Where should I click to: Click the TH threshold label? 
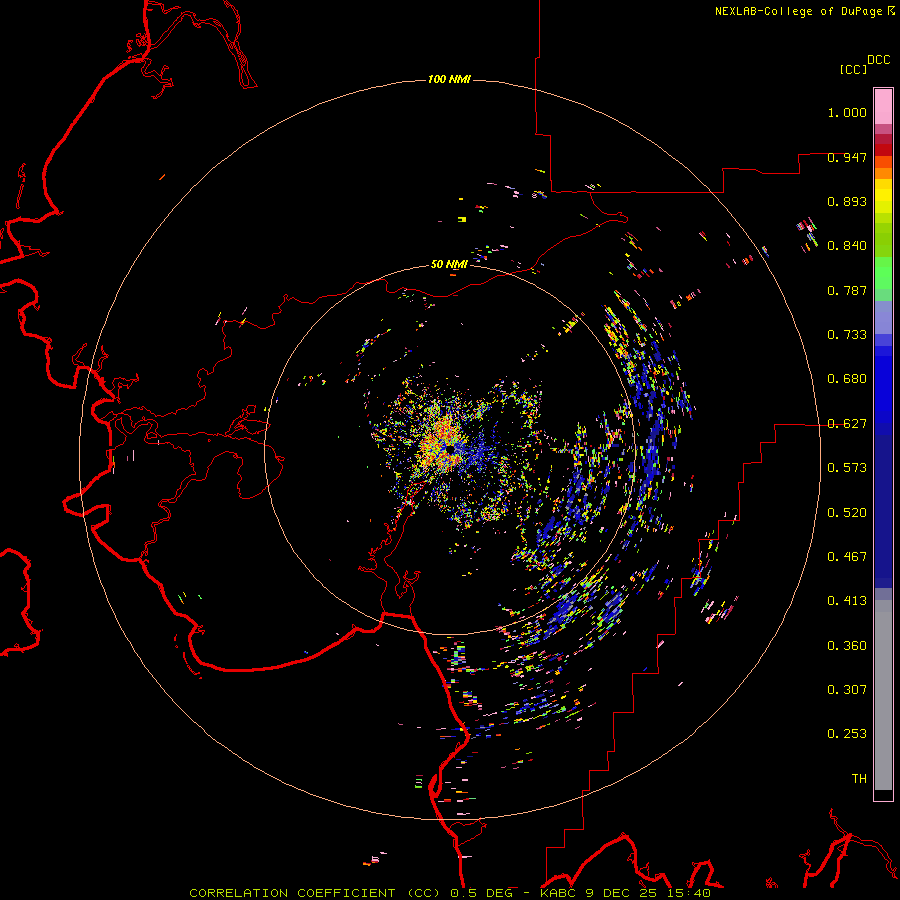coord(859,779)
